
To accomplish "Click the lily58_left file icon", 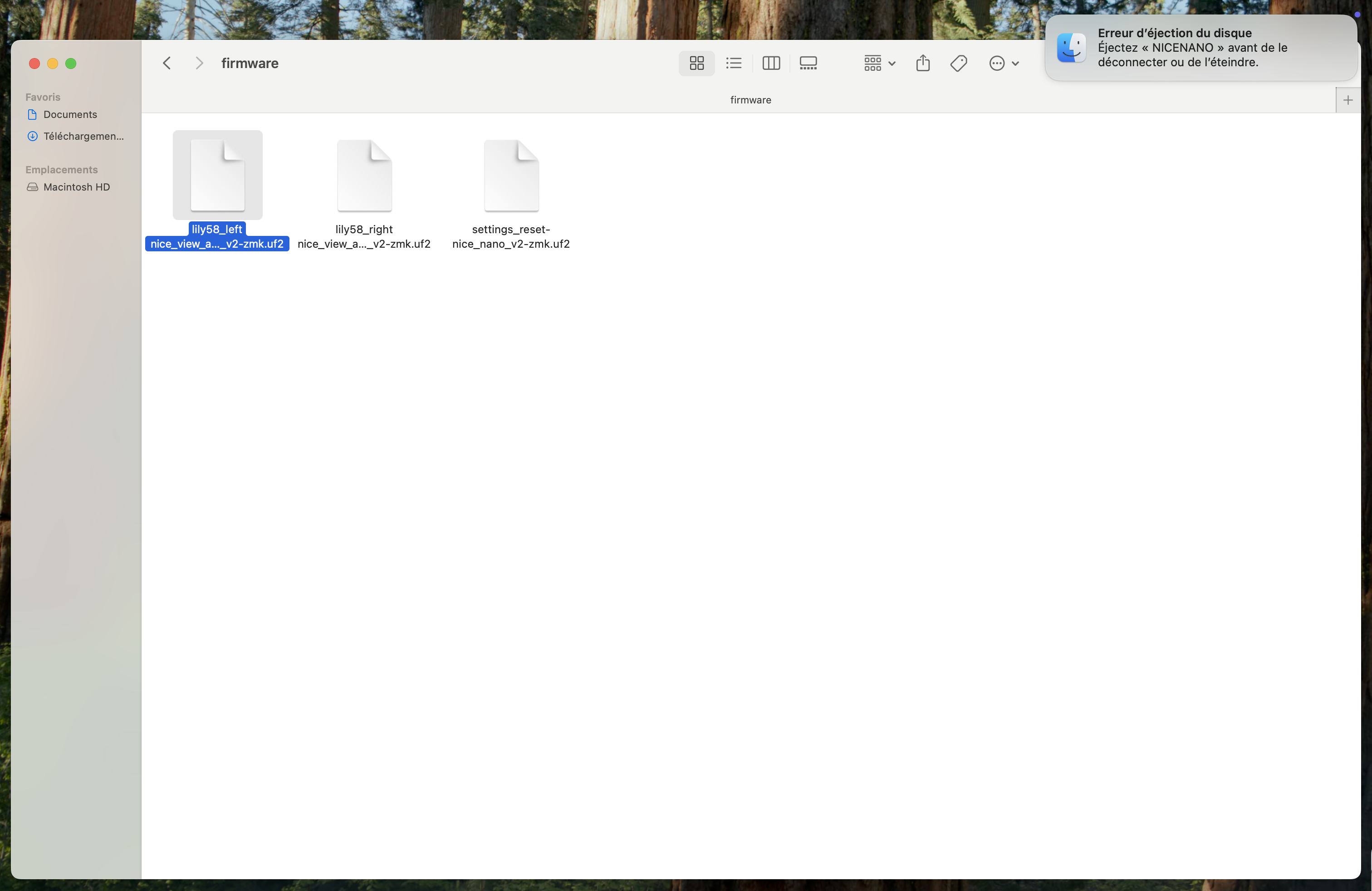I will [x=217, y=175].
